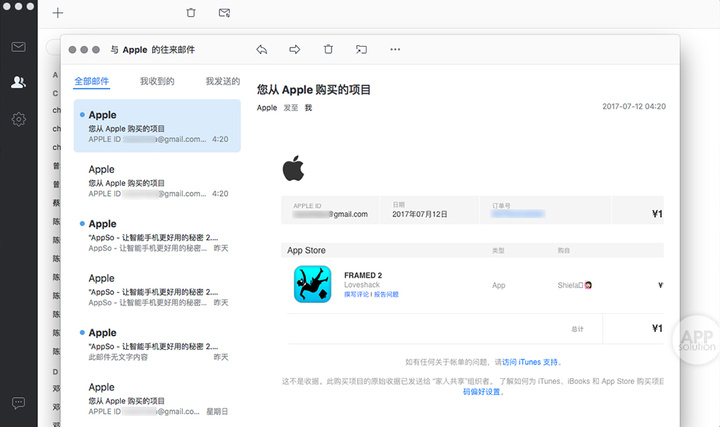Open the contacts sidebar icon
This screenshot has height=427, width=720.
point(18,82)
